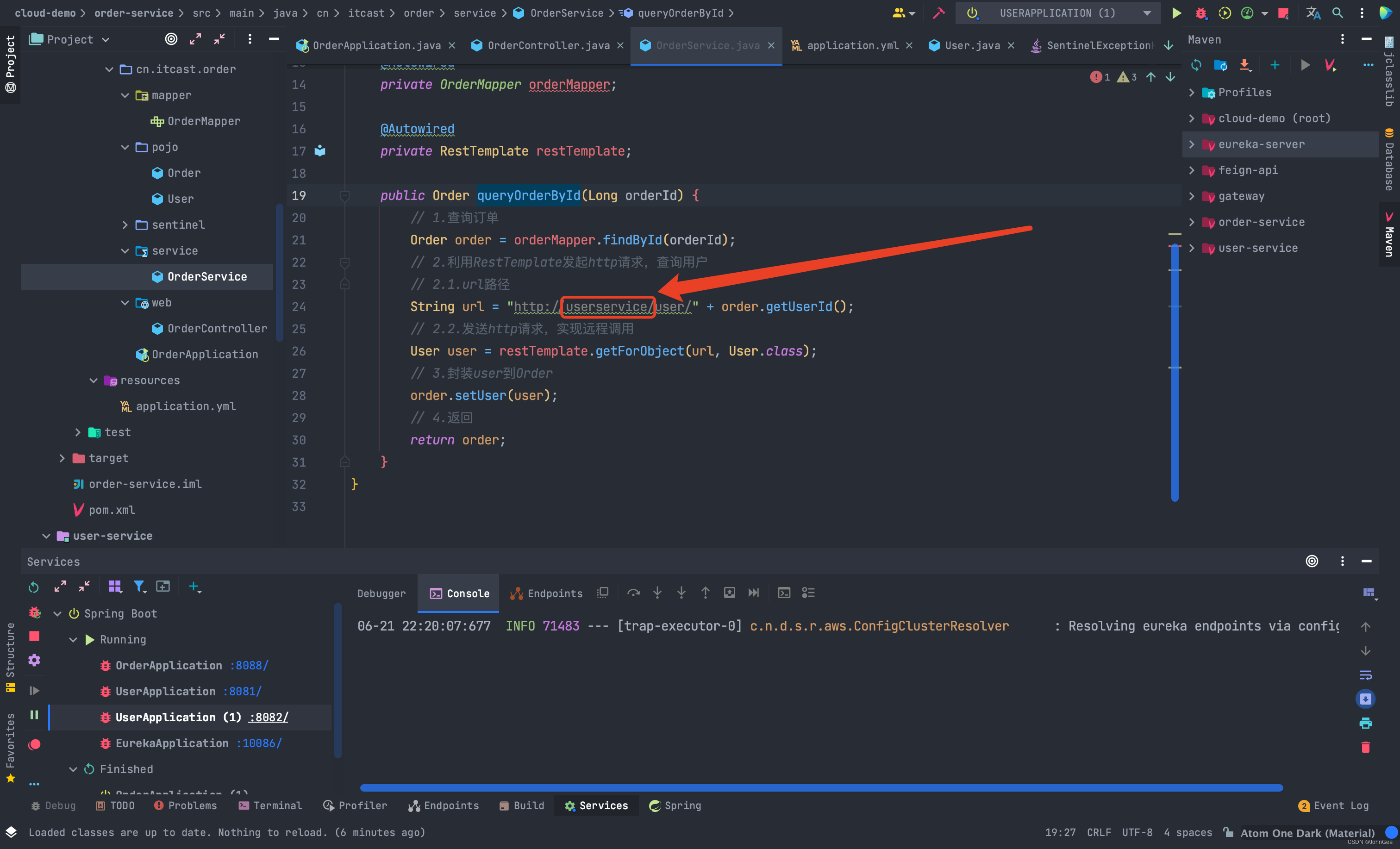Switch to OrderController.java tab

coord(548,45)
